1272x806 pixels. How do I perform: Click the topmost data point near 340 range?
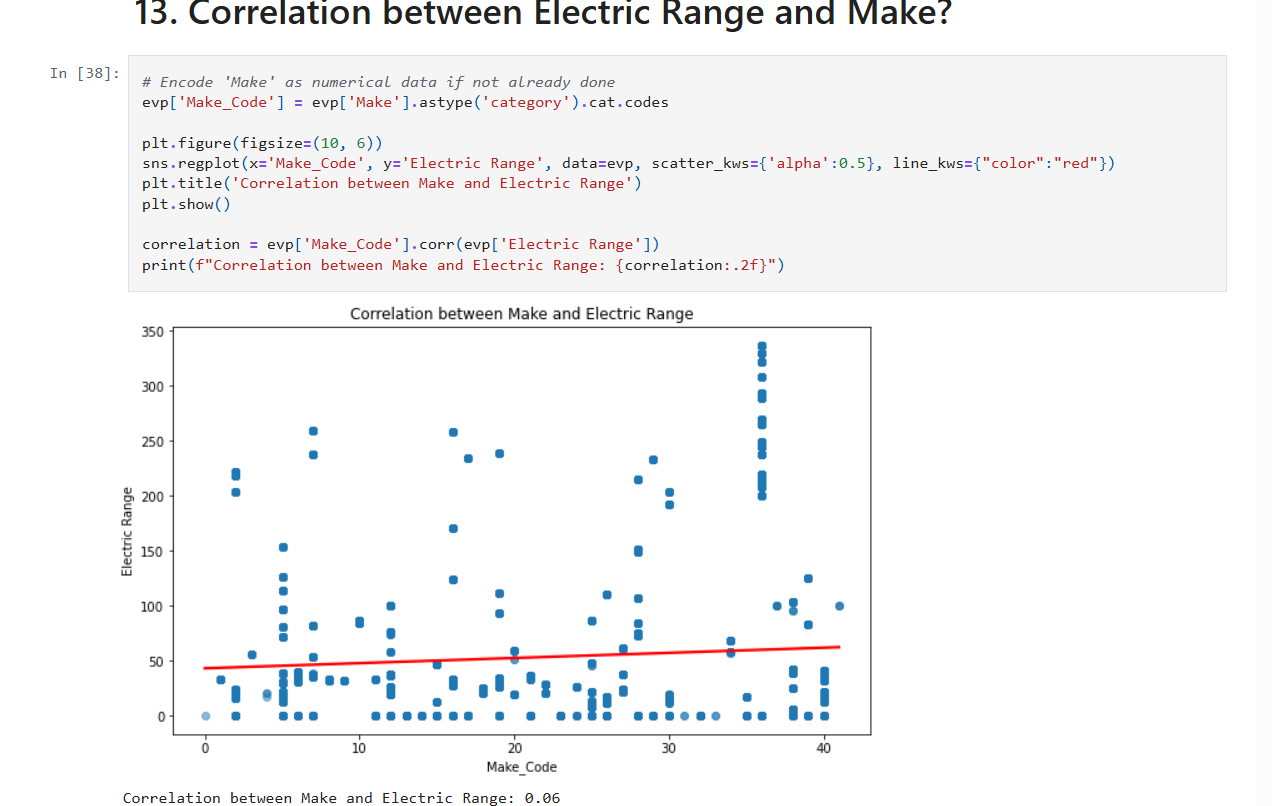tap(762, 346)
